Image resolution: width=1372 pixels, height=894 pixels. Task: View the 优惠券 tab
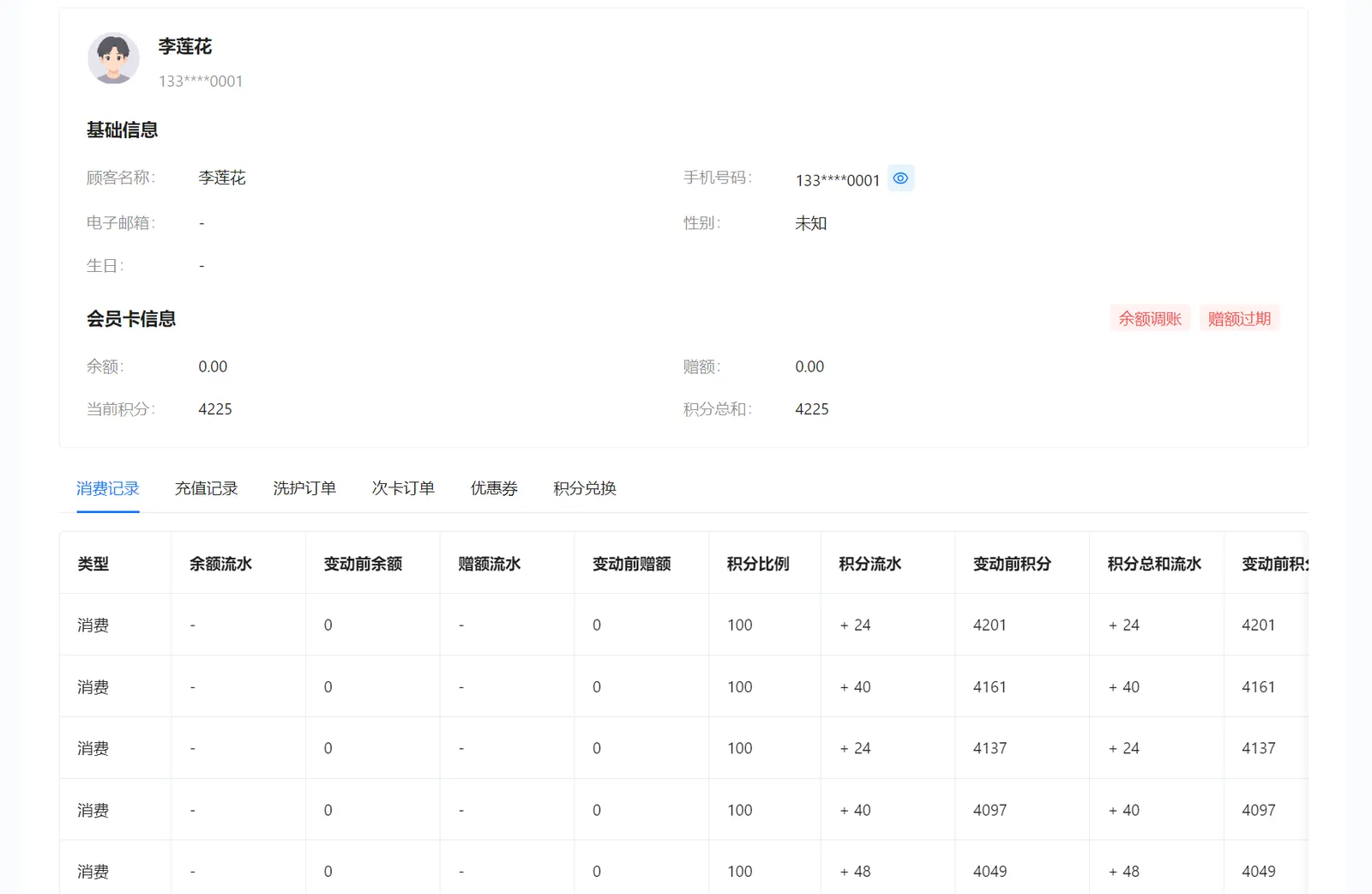click(x=494, y=488)
